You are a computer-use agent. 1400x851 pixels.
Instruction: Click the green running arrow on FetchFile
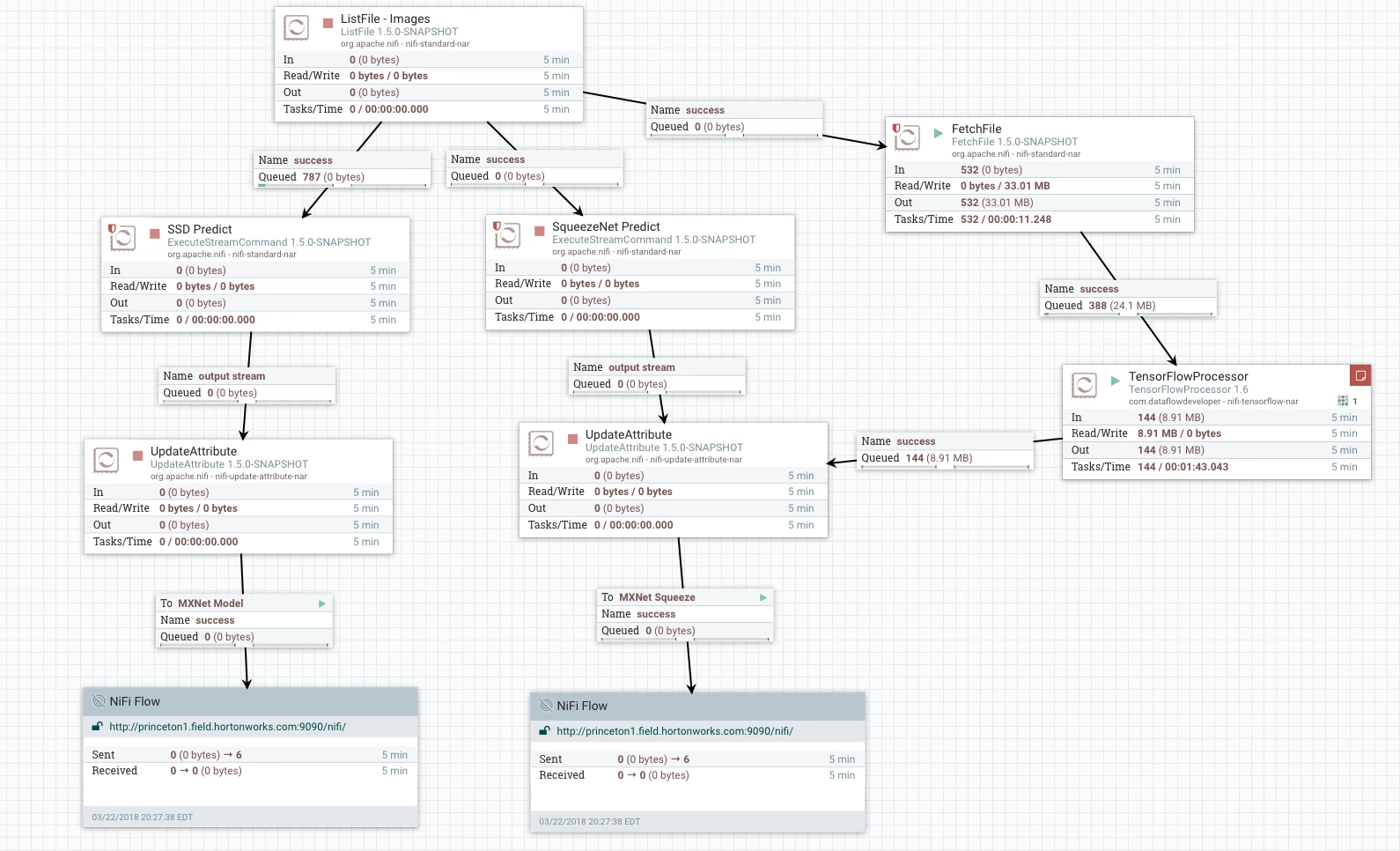(x=939, y=133)
